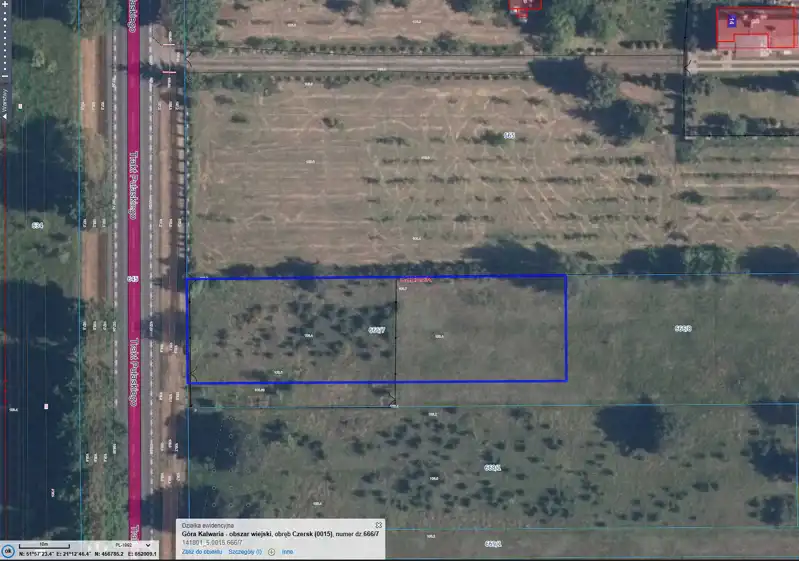Screen dimensions: 799x561
Task: Close the Działka ewidencyjna info popup
Action: pyautogui.click(x=379, y=525)
